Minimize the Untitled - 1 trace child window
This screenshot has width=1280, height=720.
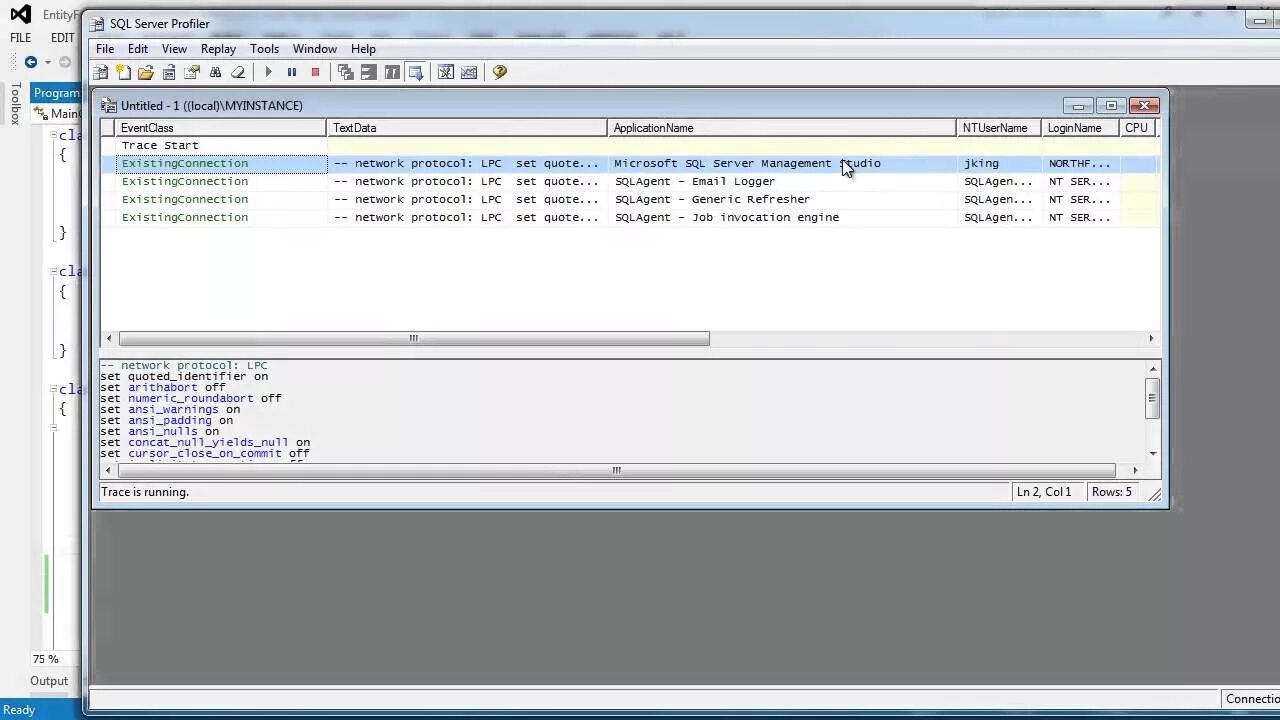click(1078, 105)
